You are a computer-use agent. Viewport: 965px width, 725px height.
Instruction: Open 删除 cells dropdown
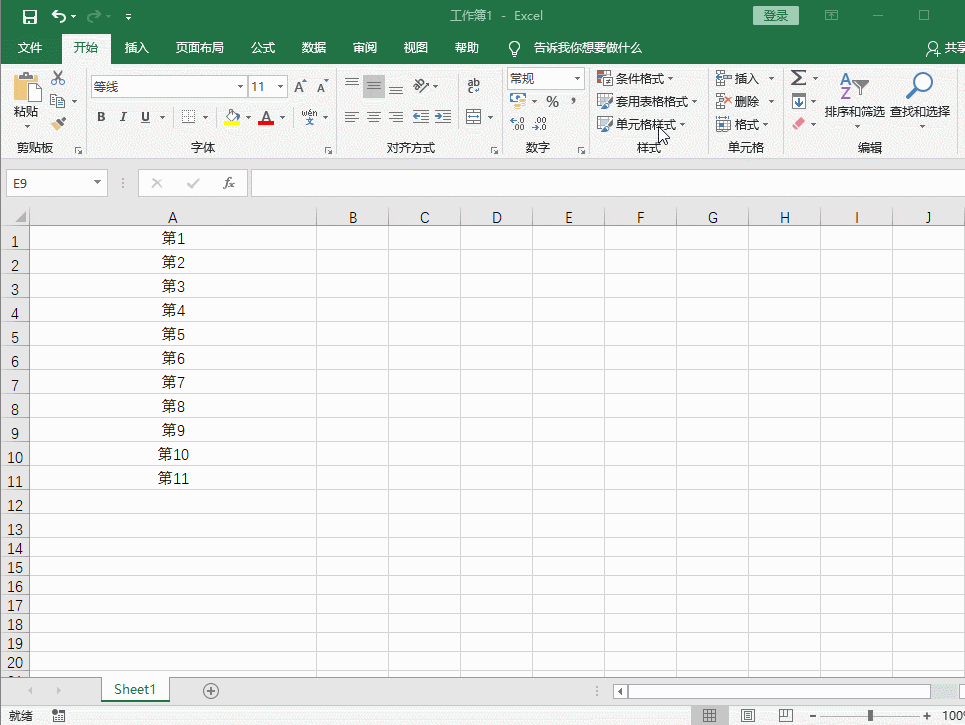(771, 101)
